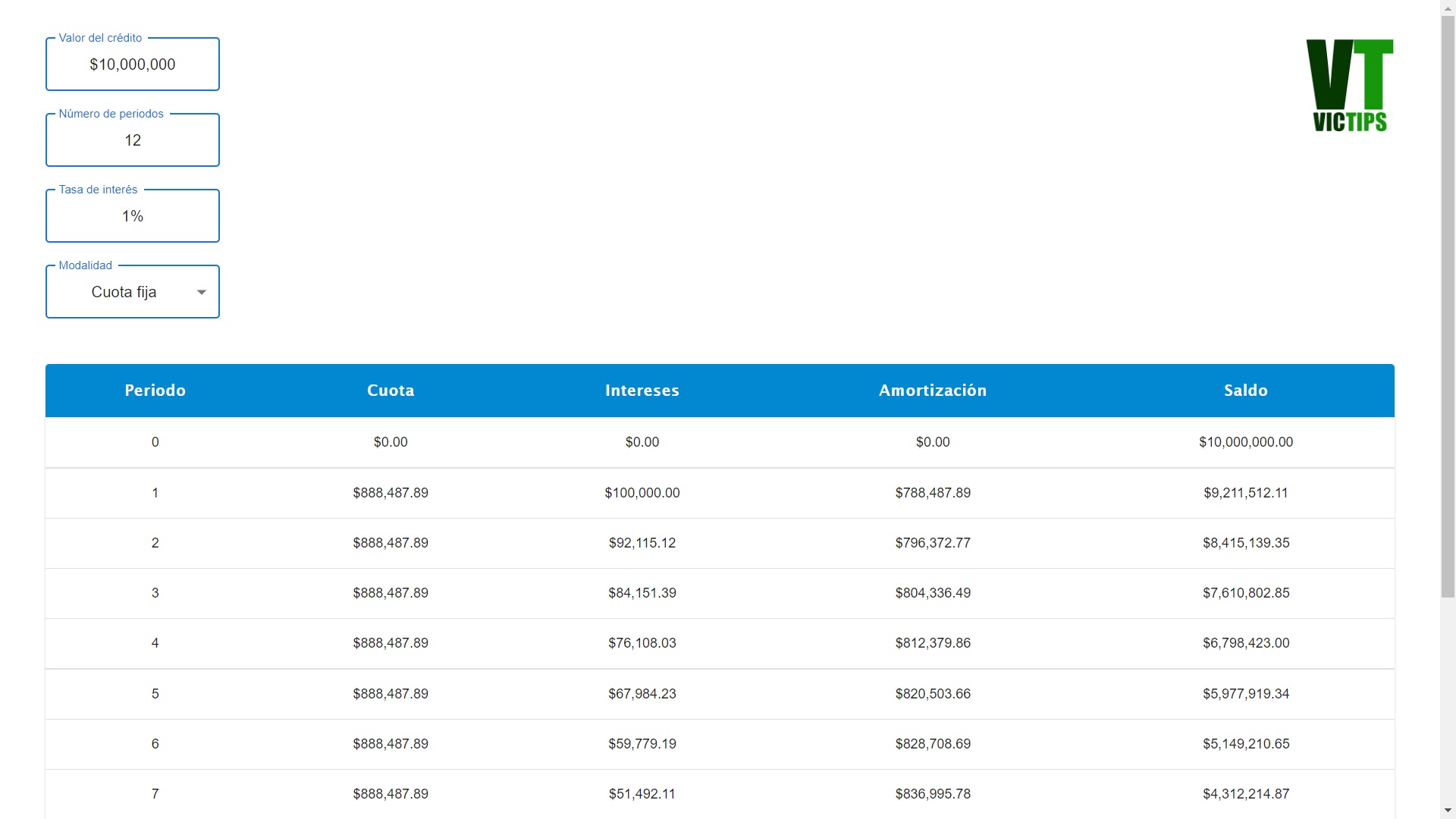Click the VicTips logo
The width and height of the screenshot is (1456, 819).
pos(1350,86)
